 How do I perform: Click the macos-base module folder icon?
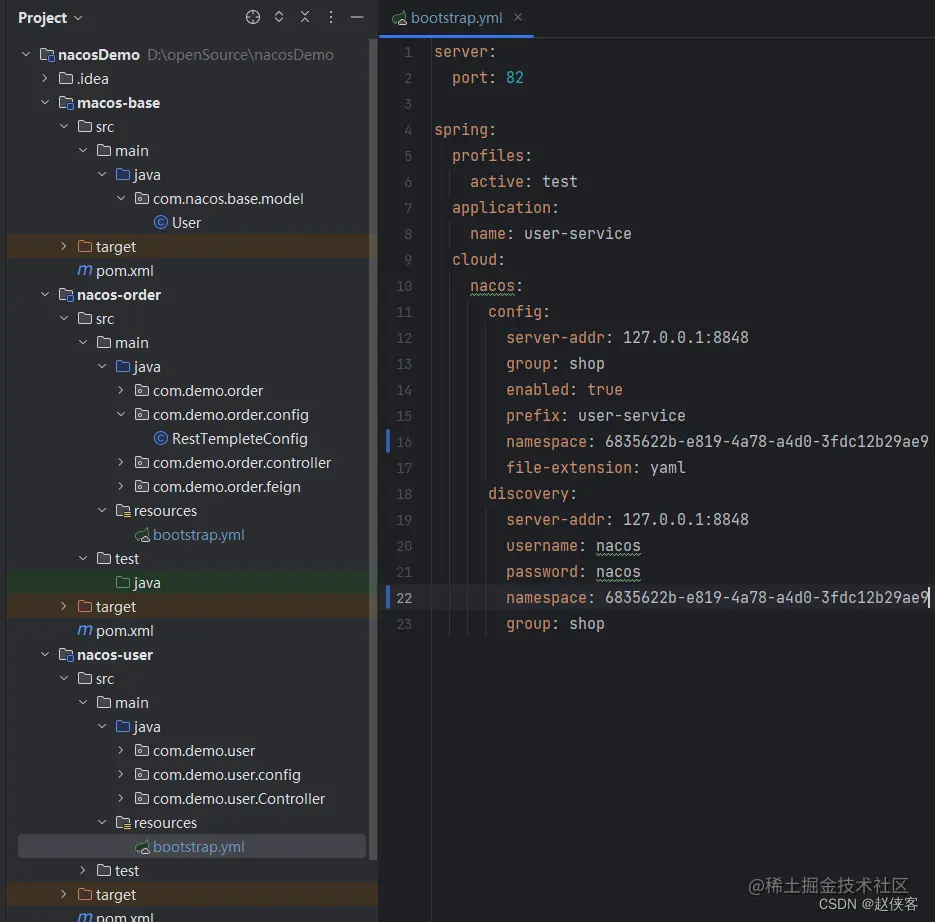click(x=66, y=103)
